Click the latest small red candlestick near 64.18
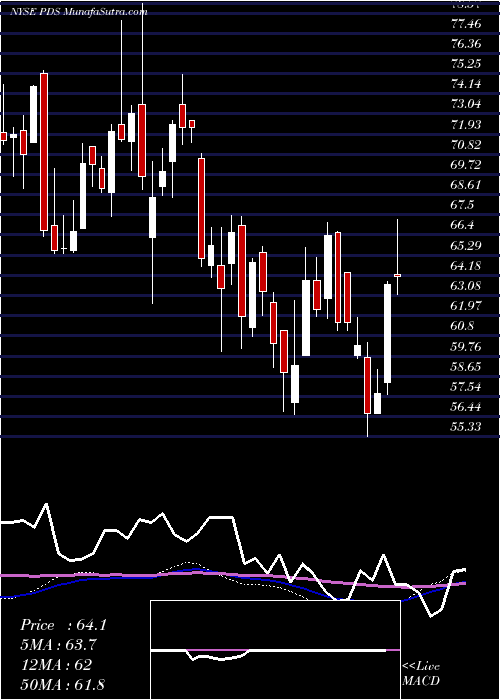This screenshot has width=500, height=700. coord(397,275)
